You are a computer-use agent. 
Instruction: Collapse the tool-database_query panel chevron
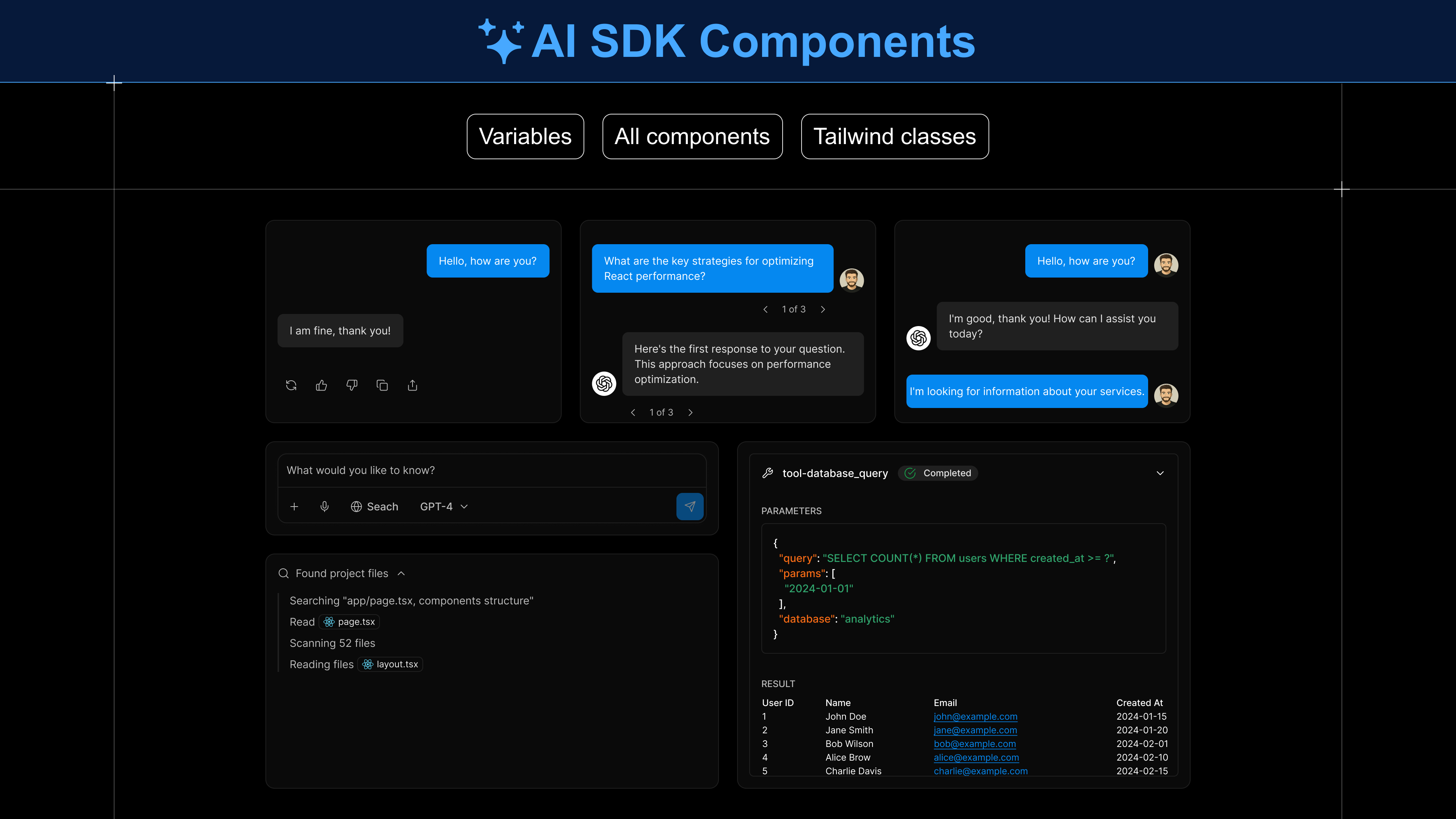point(1160,473)
